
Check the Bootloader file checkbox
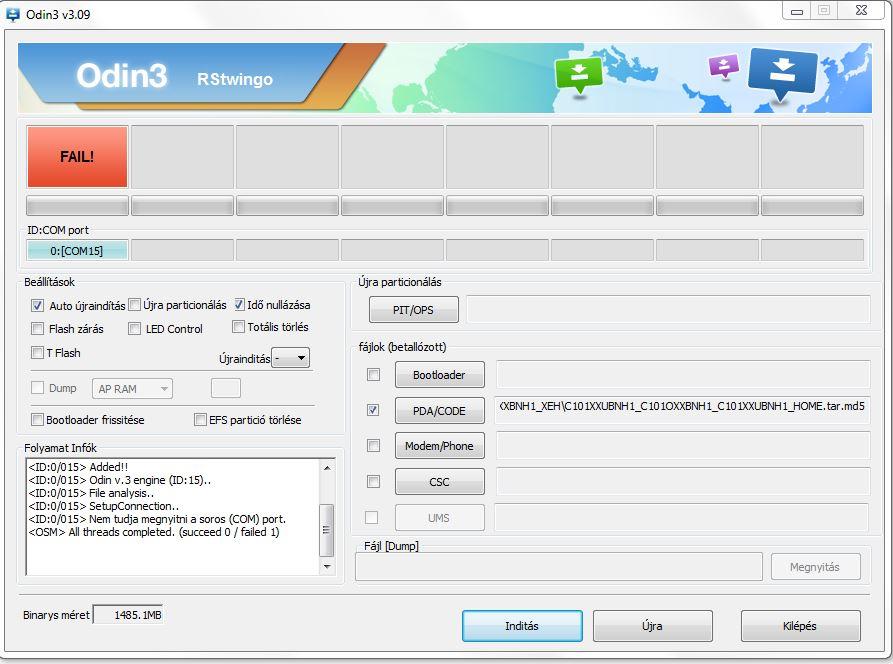pyautogui.click(x=374, y=375)
